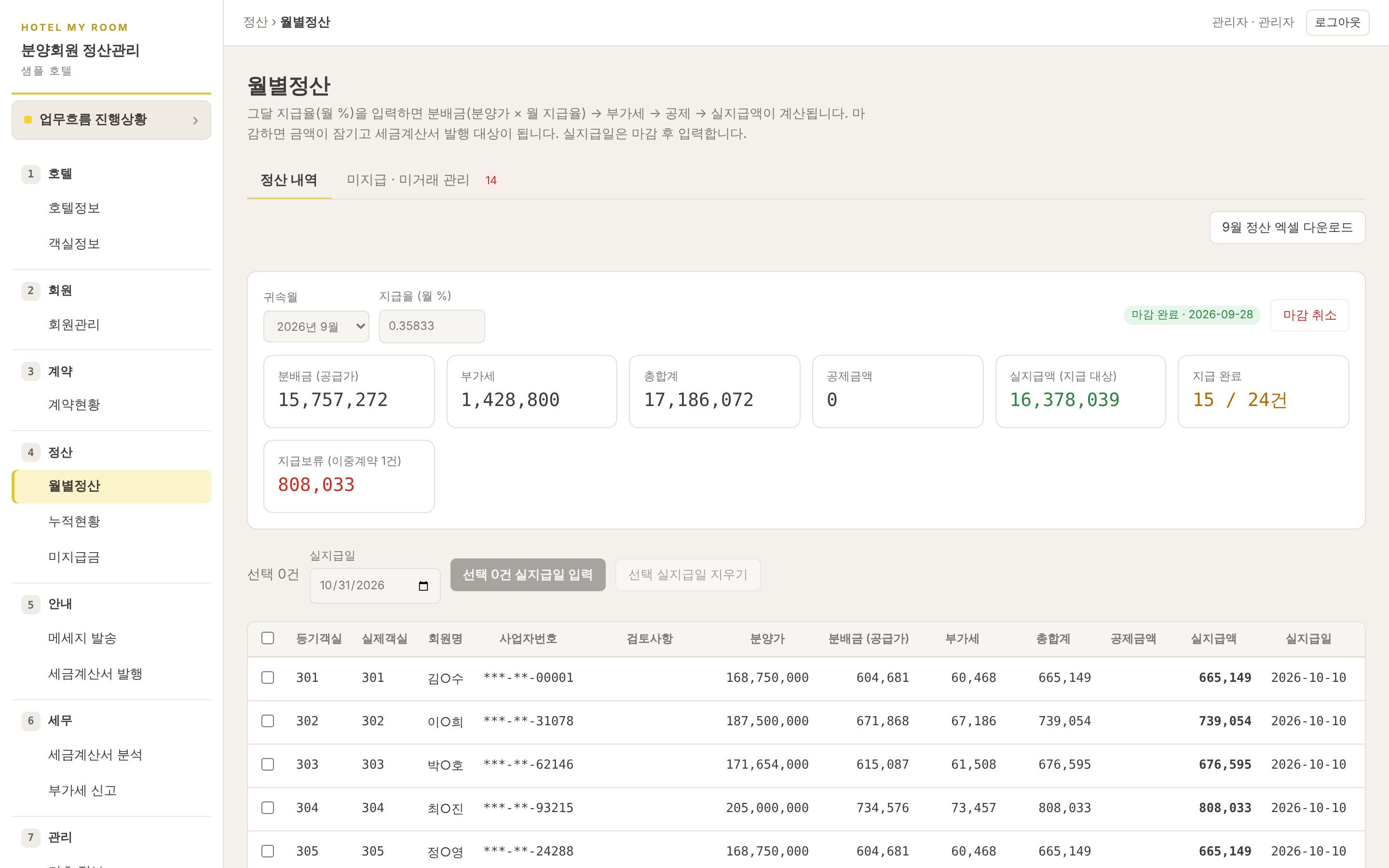Image resolution: width=1389 pixels, height=868 pixels.
Task: Check the row checkbox for room 305
Action: pyautogui.click(x=268, y=851)
